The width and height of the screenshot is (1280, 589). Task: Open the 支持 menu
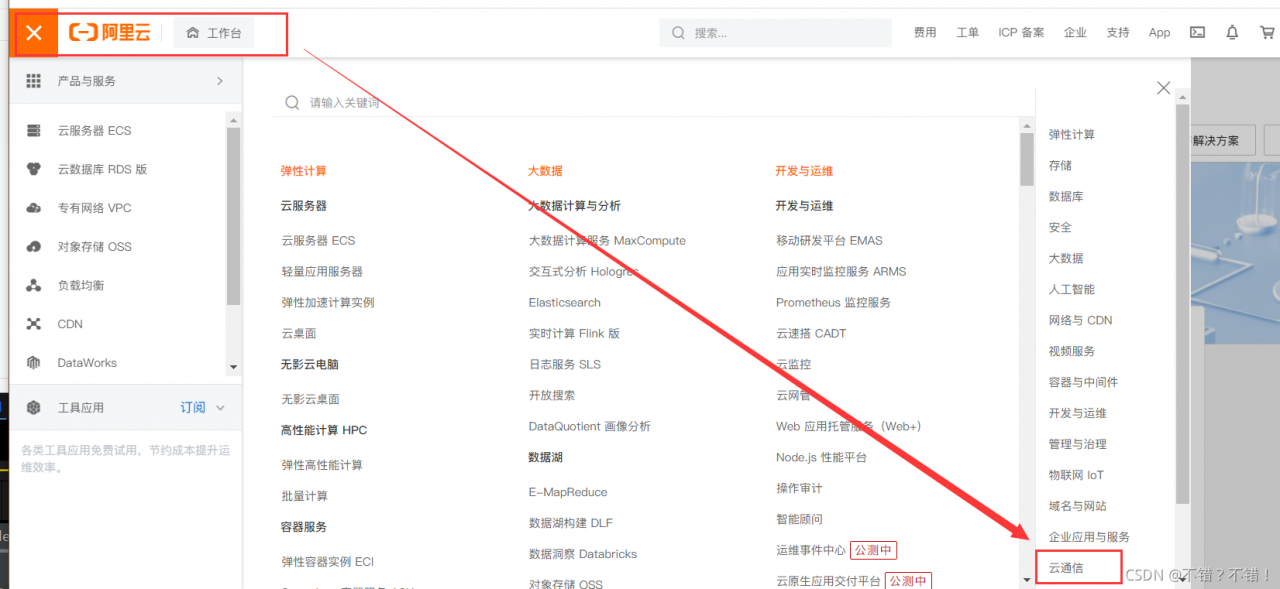point(1118,33)
